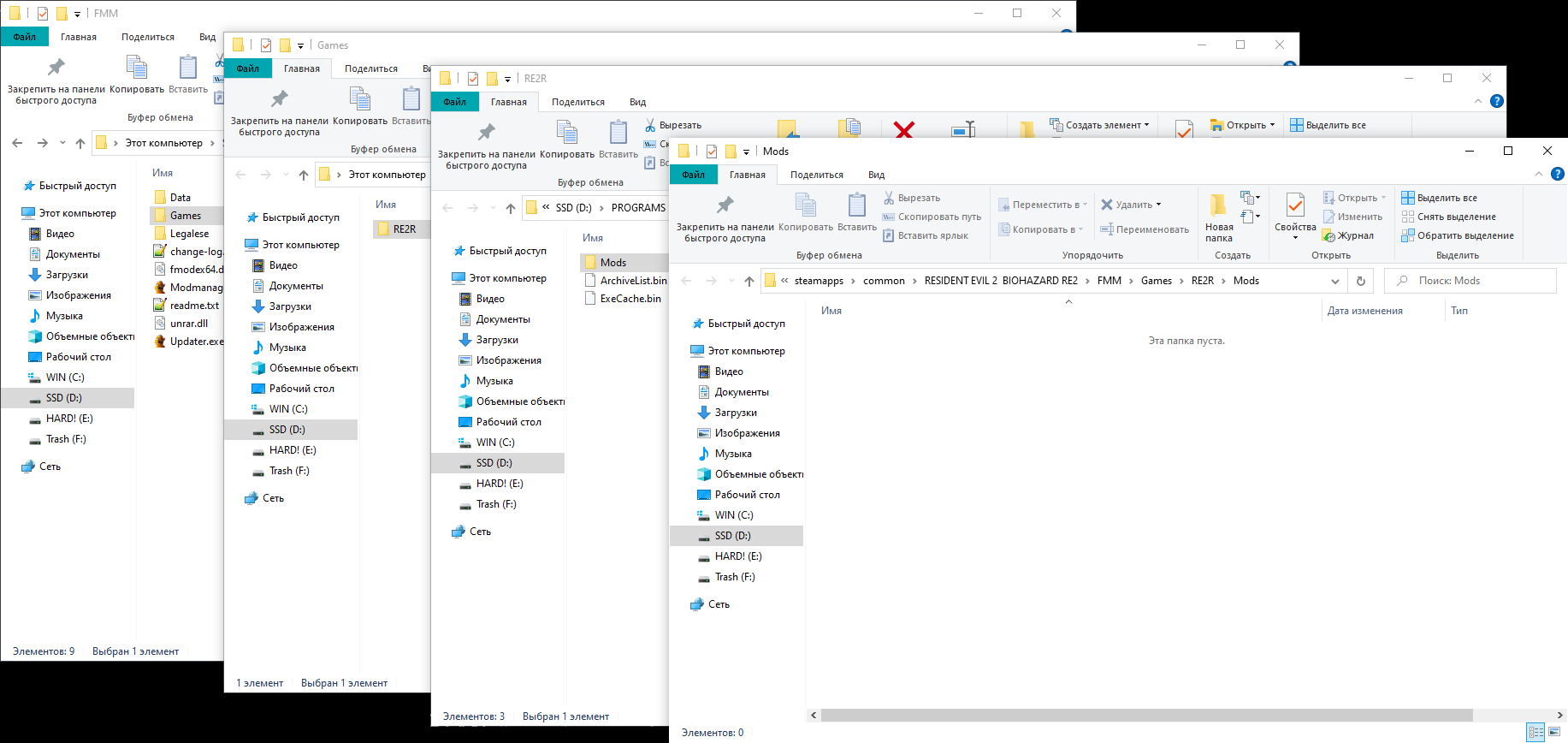
Task: Switch Mods window to large icons view
Action: [1555, 732]
